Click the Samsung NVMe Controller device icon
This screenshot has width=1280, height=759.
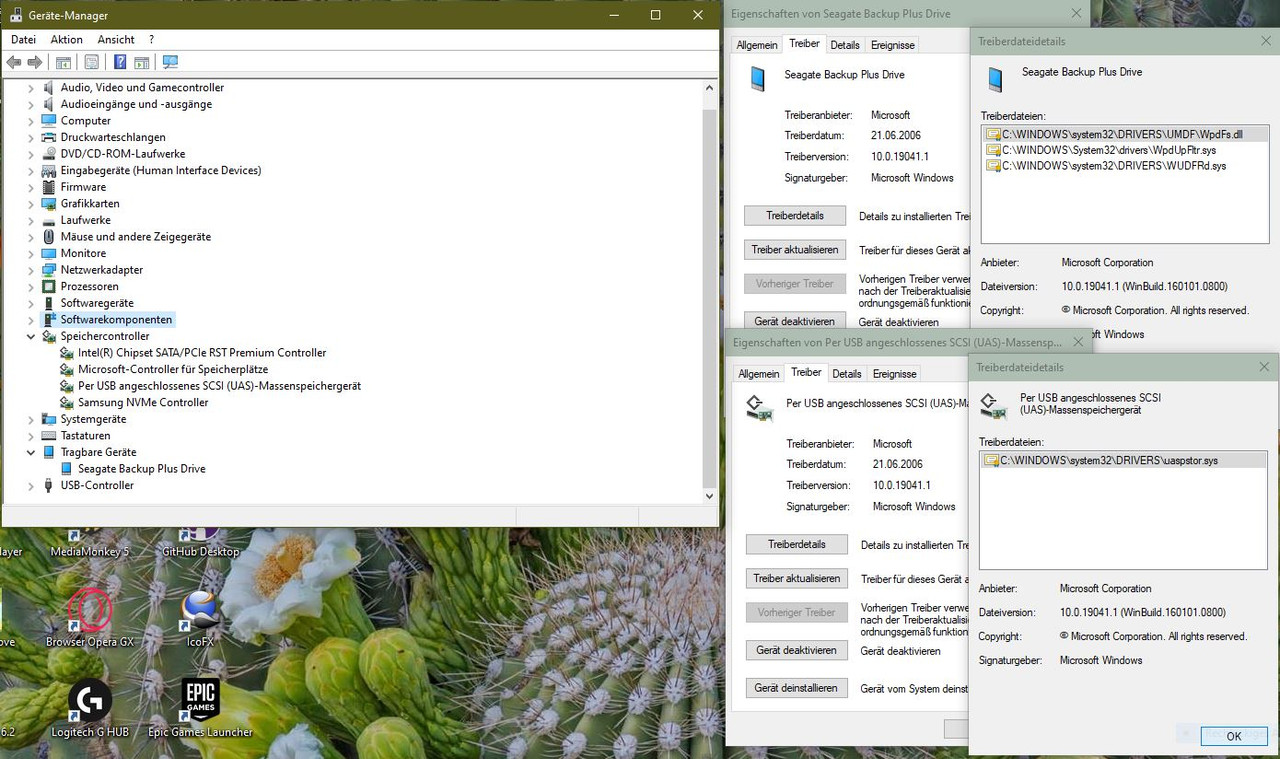(67, 402)
